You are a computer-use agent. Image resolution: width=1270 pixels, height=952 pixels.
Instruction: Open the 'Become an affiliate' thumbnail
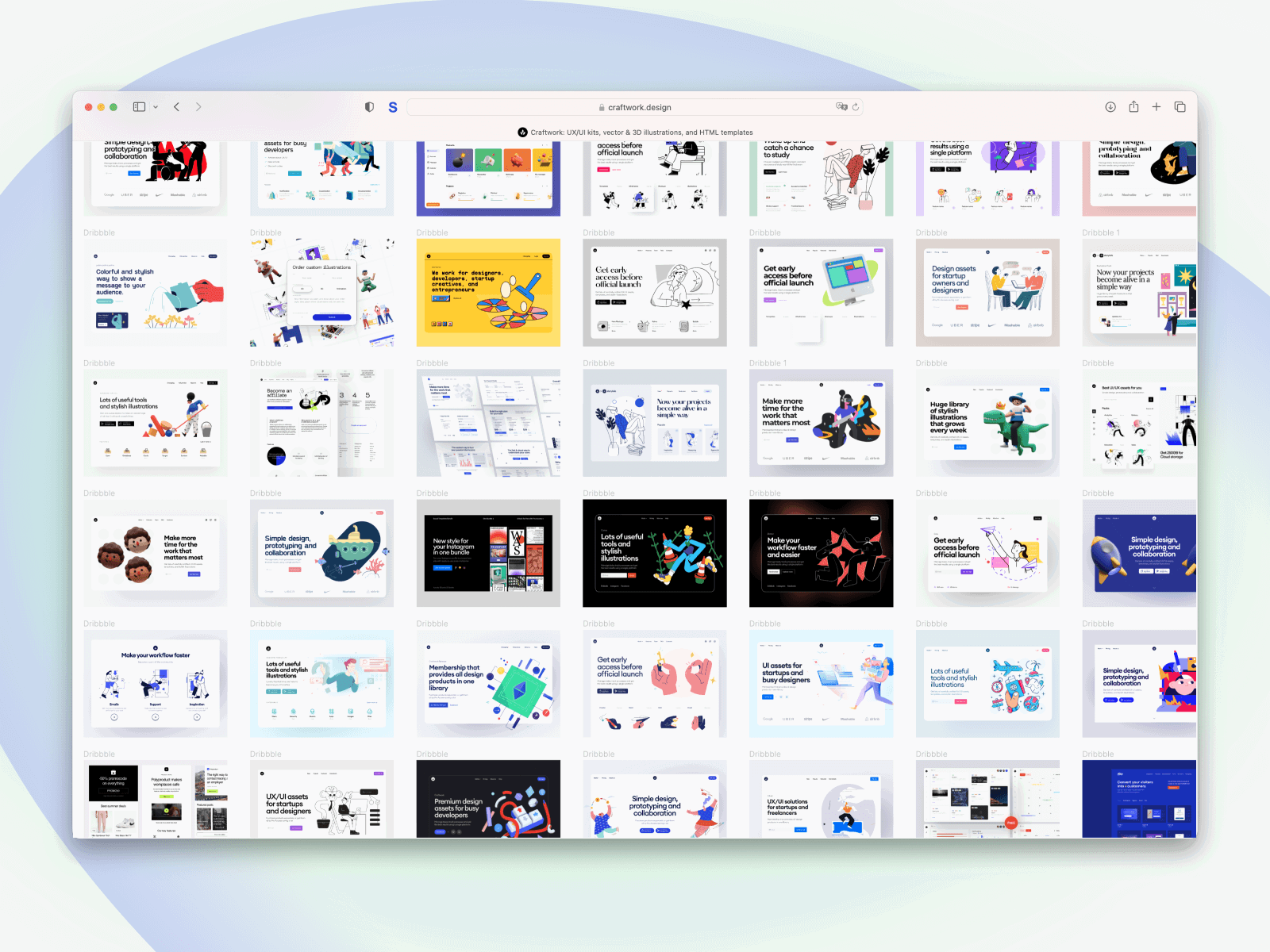pyautogui.click(x=321, y=423)
